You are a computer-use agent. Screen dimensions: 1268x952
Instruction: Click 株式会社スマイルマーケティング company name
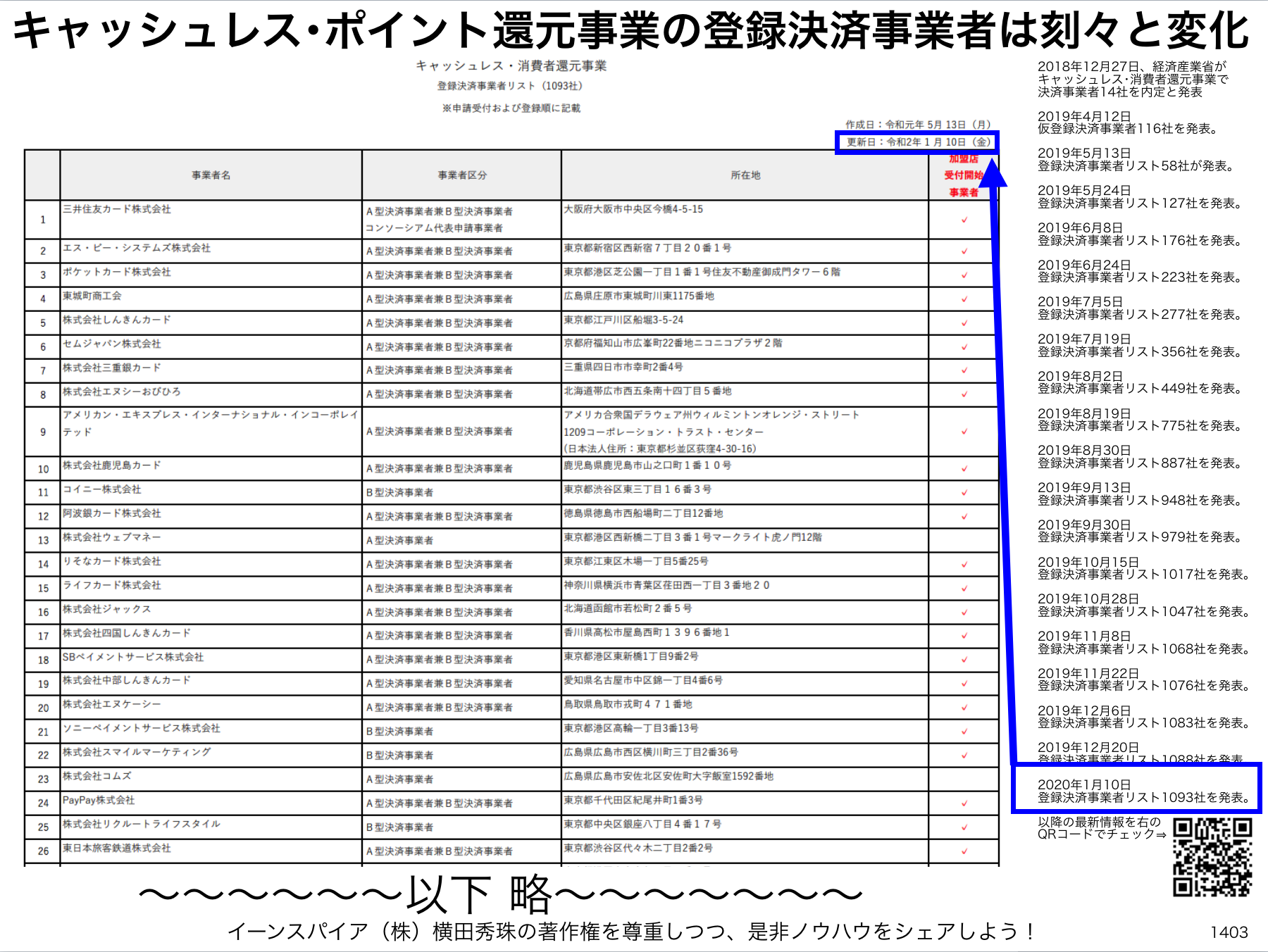(x=137, y=752)
